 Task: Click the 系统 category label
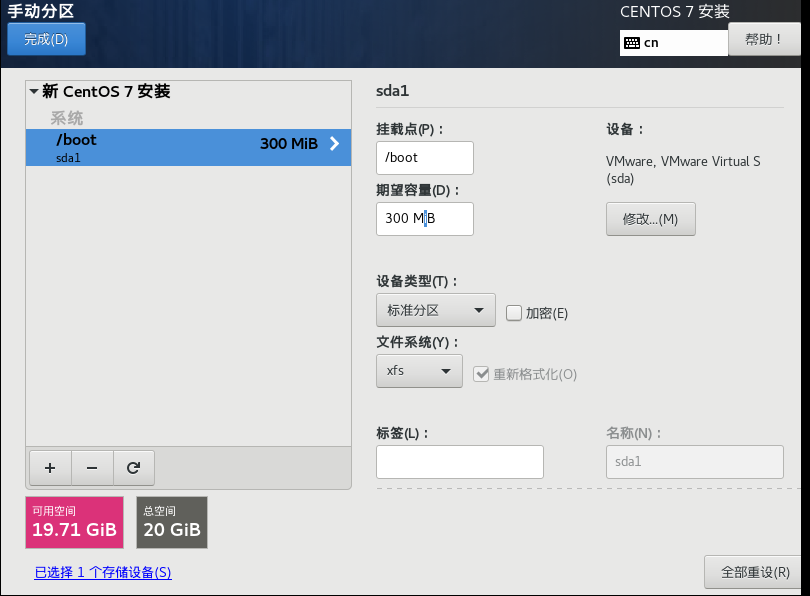click(67, 118)
